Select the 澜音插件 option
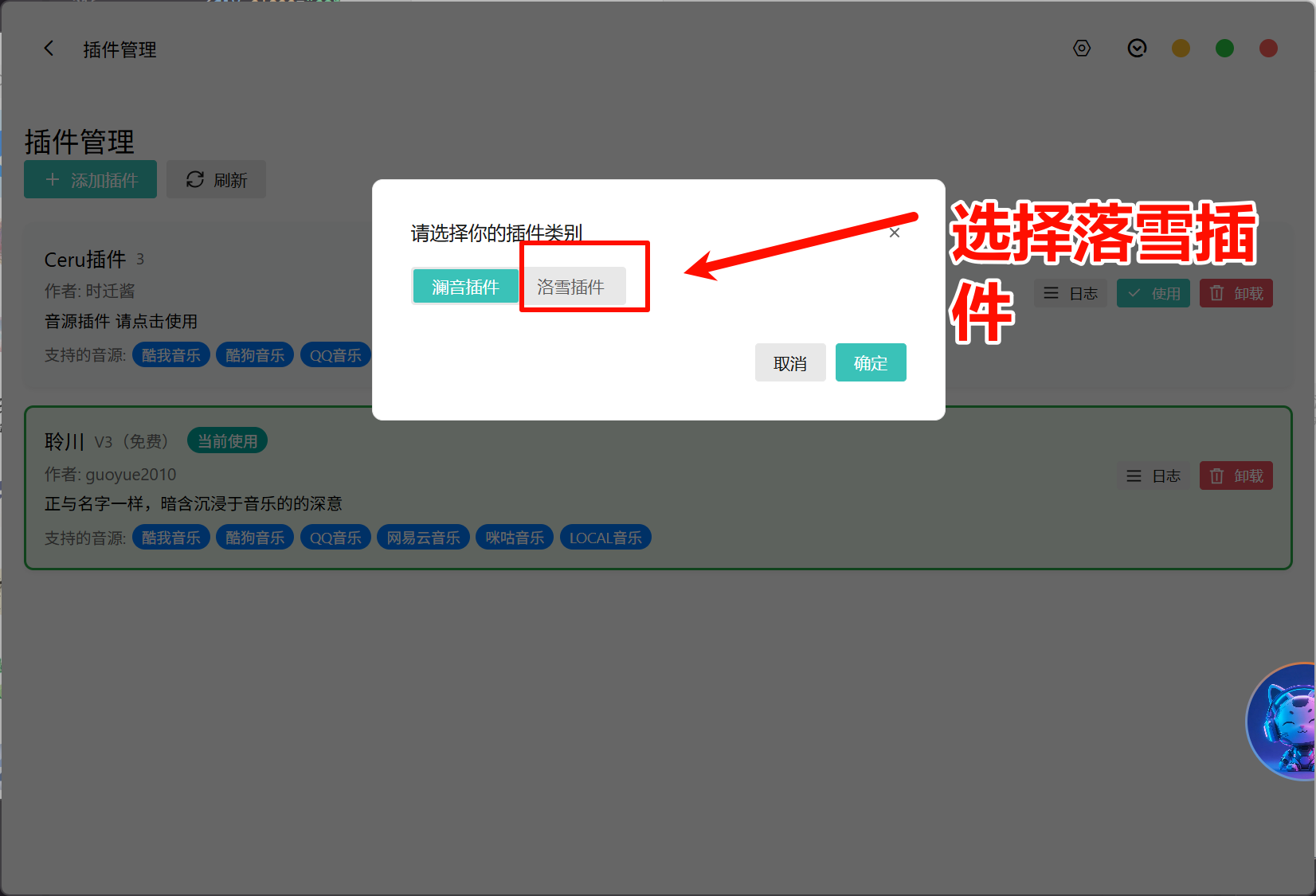Viewport: 1316px width, 896px height. (x=465, y=287)
